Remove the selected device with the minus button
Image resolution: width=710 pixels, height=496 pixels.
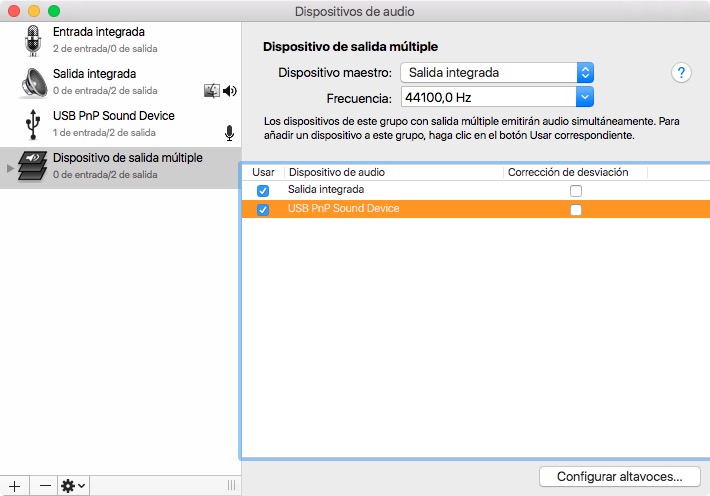tap(44, 486)
